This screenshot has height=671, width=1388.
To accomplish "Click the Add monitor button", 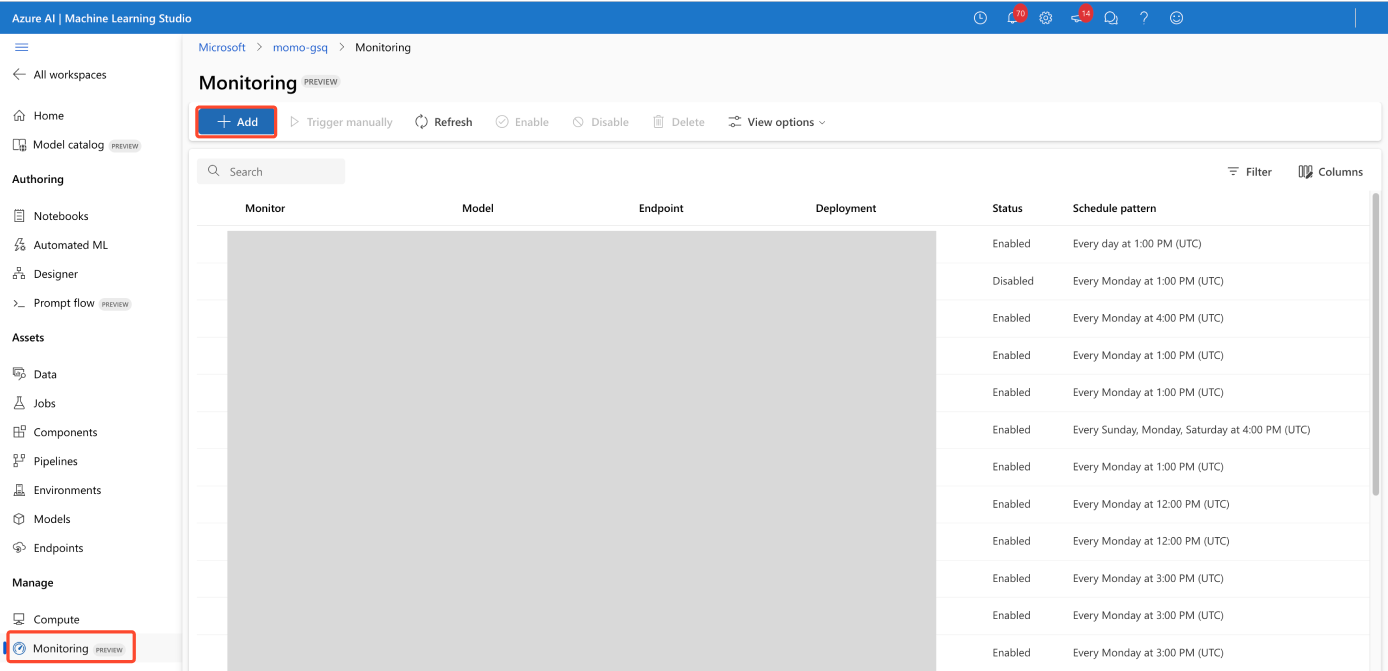I will (x=237, y=122).
